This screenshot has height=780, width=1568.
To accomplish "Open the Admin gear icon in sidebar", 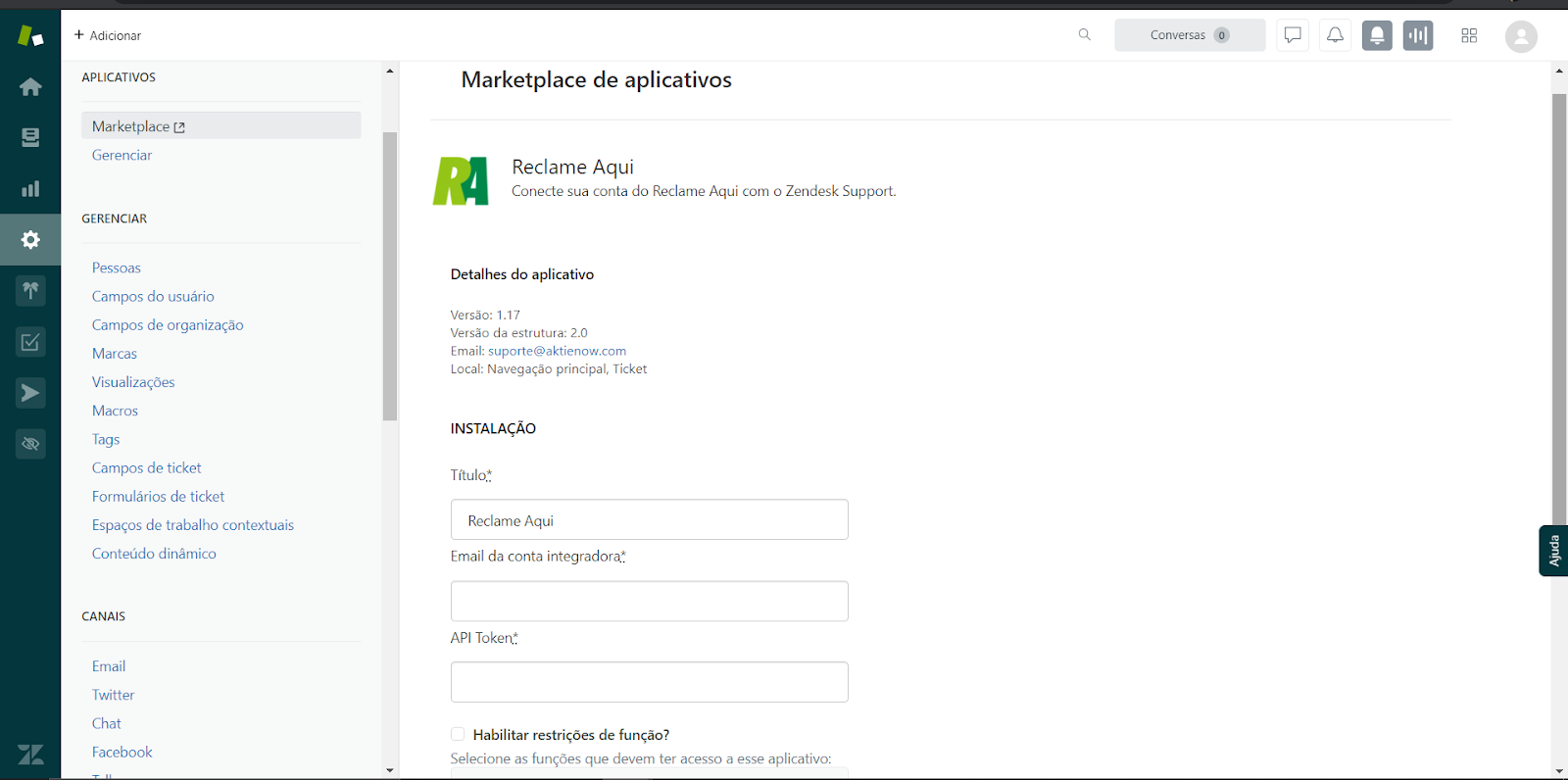I will point(30,239).
